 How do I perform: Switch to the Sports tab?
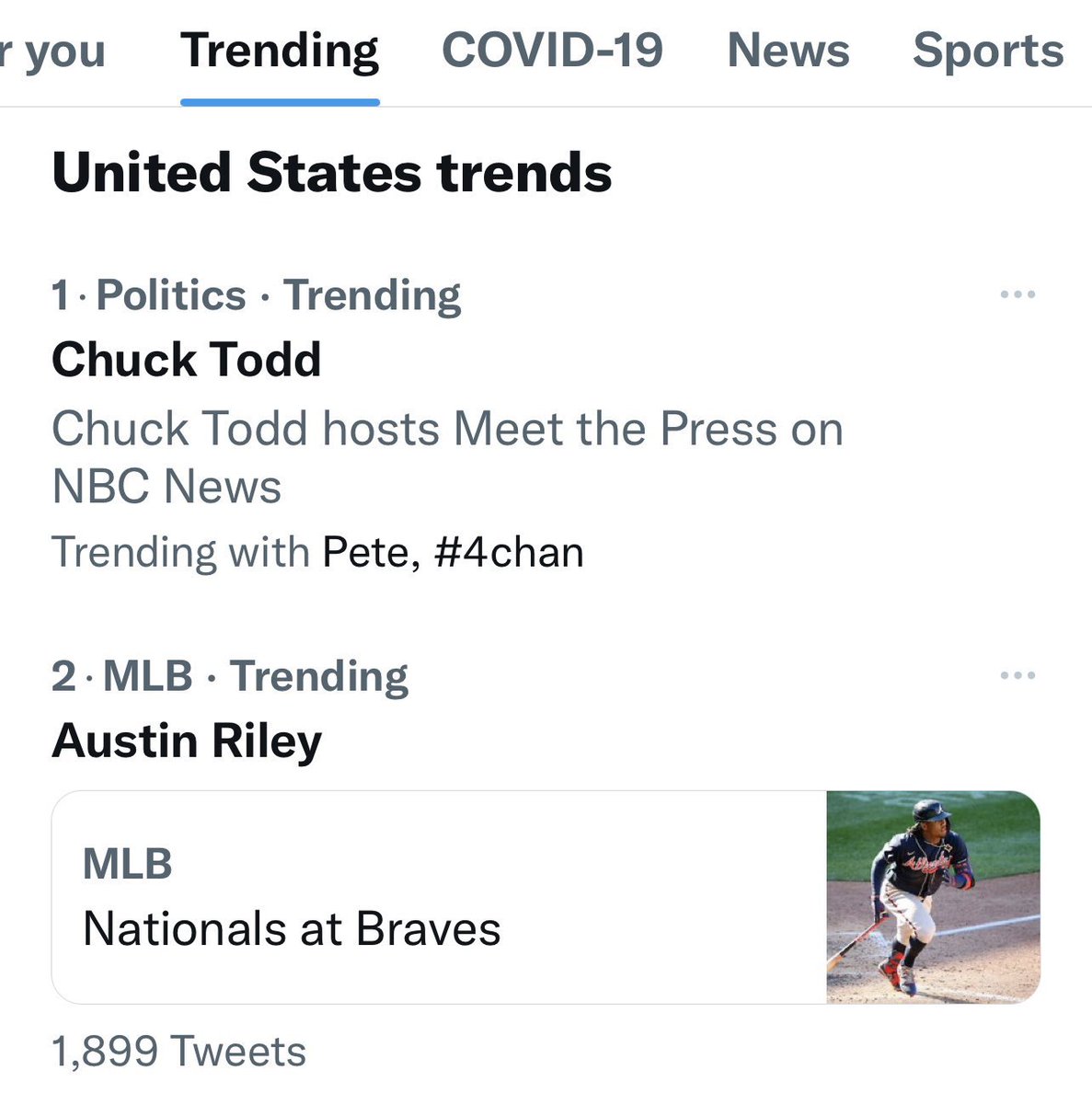click(988, 51)
